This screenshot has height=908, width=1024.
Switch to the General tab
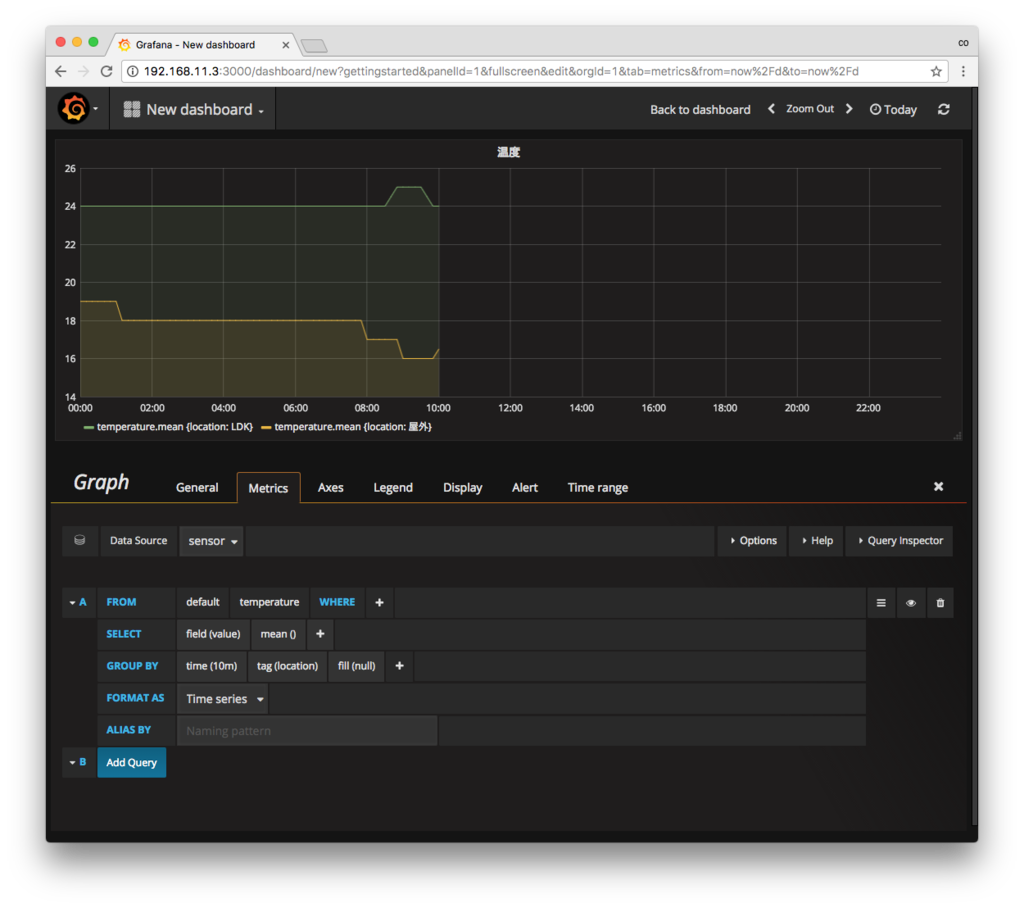click(x=197, y=487)
